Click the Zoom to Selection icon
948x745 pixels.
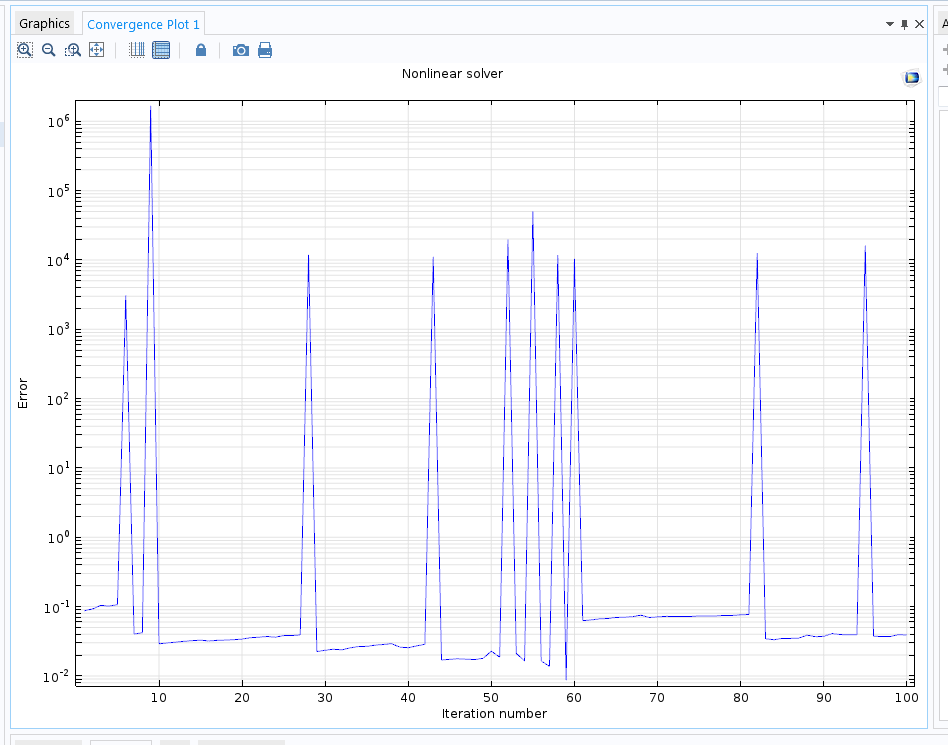[x=72, y=50]
